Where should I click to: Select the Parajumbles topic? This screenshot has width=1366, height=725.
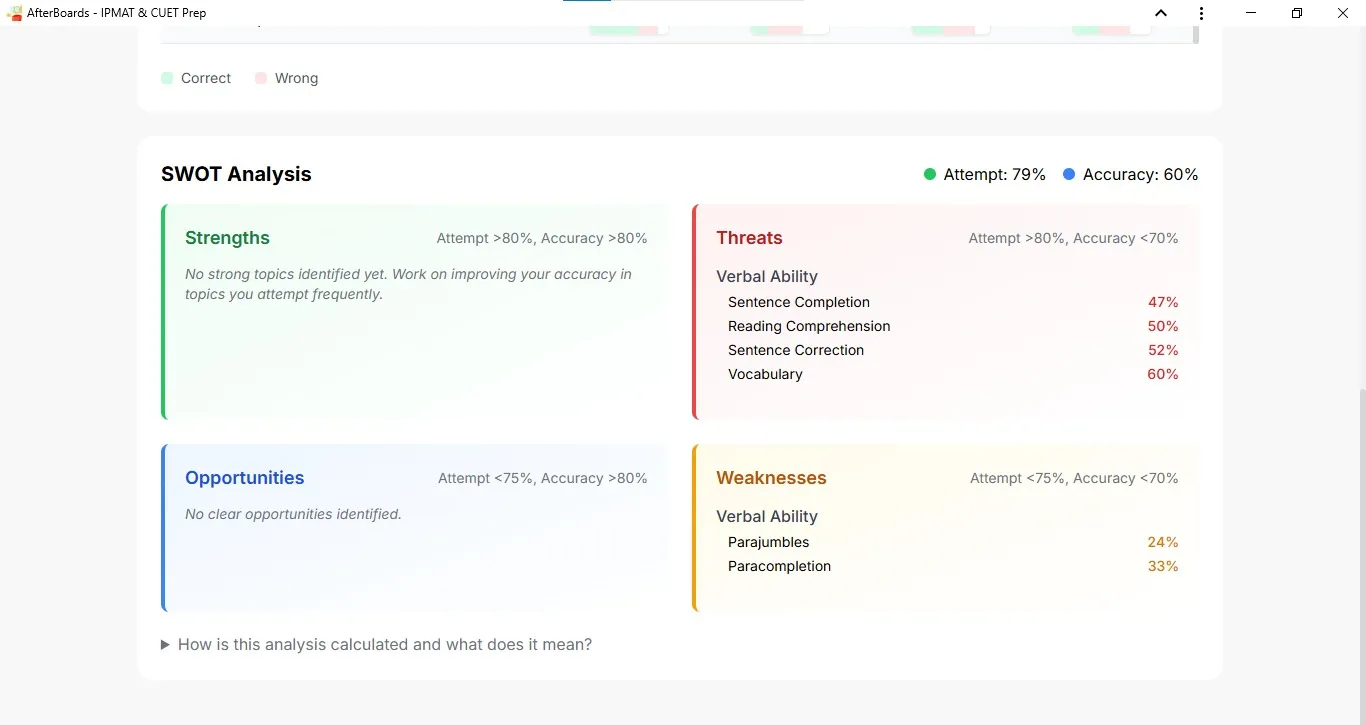pos(769,542)
